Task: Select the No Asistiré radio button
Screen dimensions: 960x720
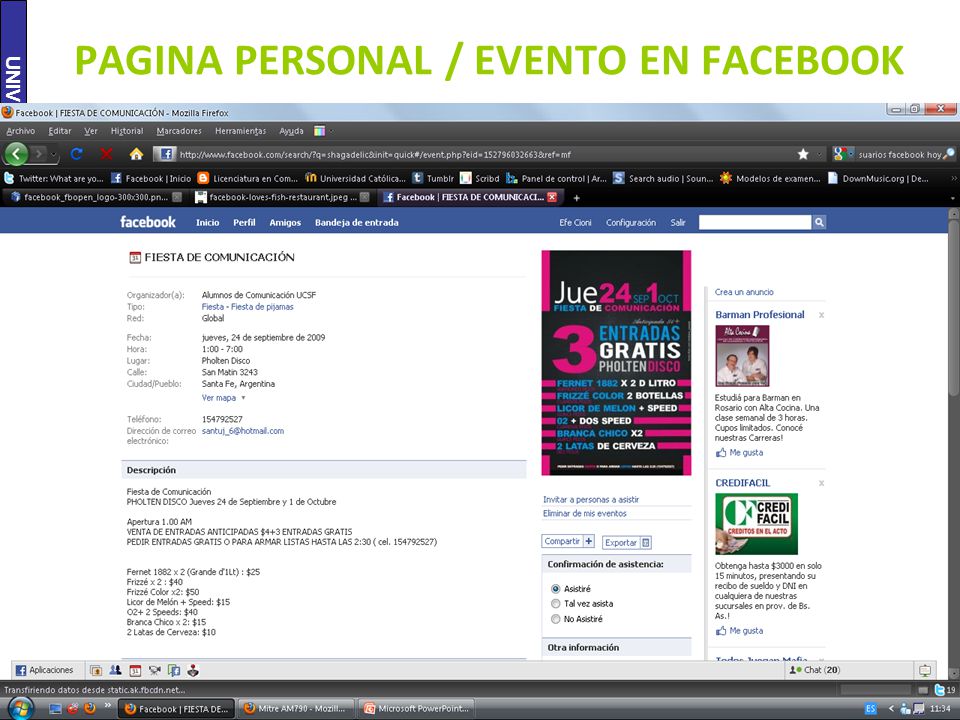Action: pyautogui.click(x=555, y=619)
